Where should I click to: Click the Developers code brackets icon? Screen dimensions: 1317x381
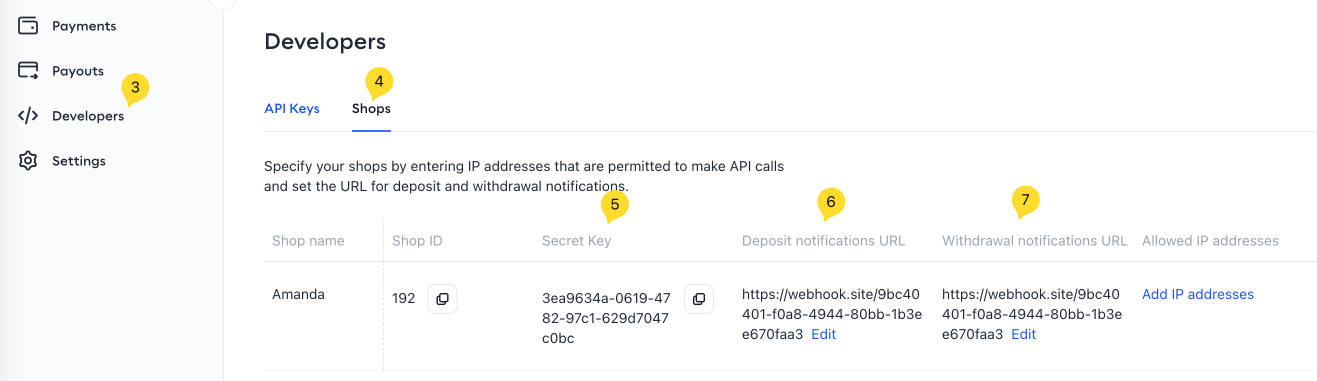click(28, 116)
